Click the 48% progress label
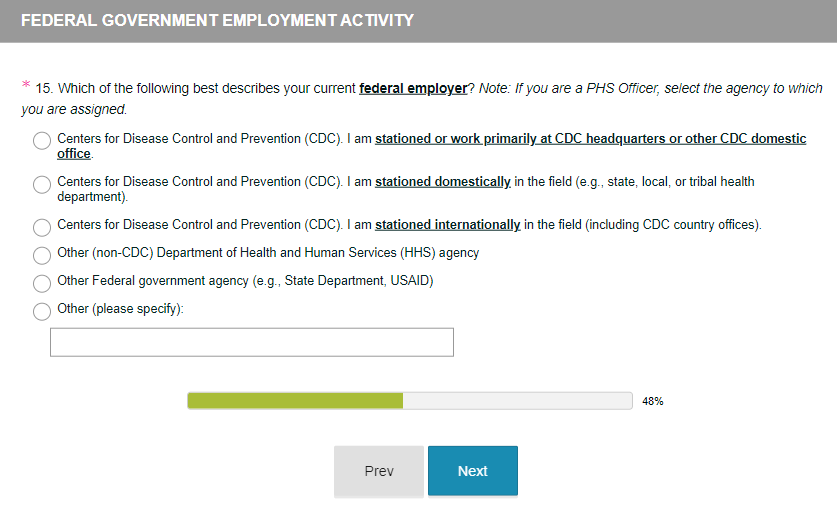Screen dimensions: 837x516 click(x=652, y=401)
